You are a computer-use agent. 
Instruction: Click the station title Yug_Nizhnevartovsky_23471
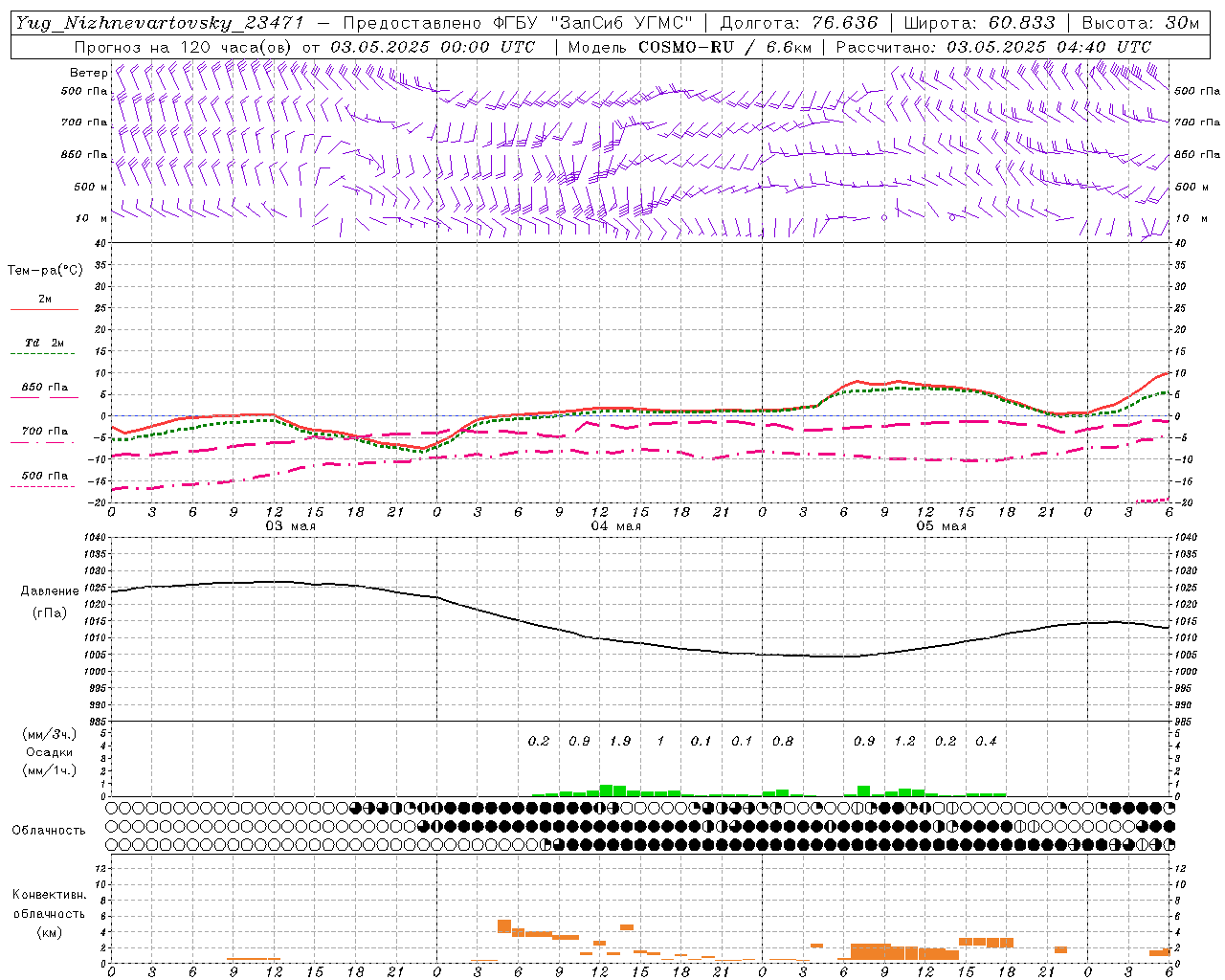[160, 23]
